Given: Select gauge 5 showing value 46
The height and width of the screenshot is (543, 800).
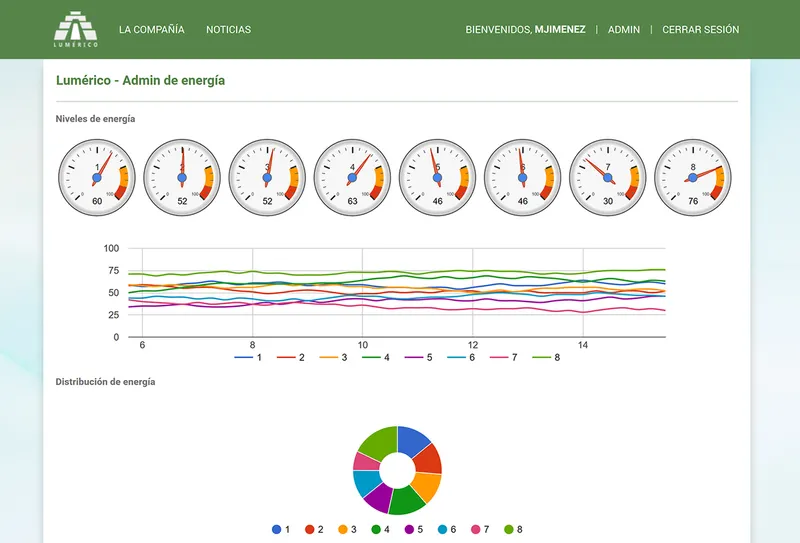Looking at the screenshot, I should click(x=437, y=177).
